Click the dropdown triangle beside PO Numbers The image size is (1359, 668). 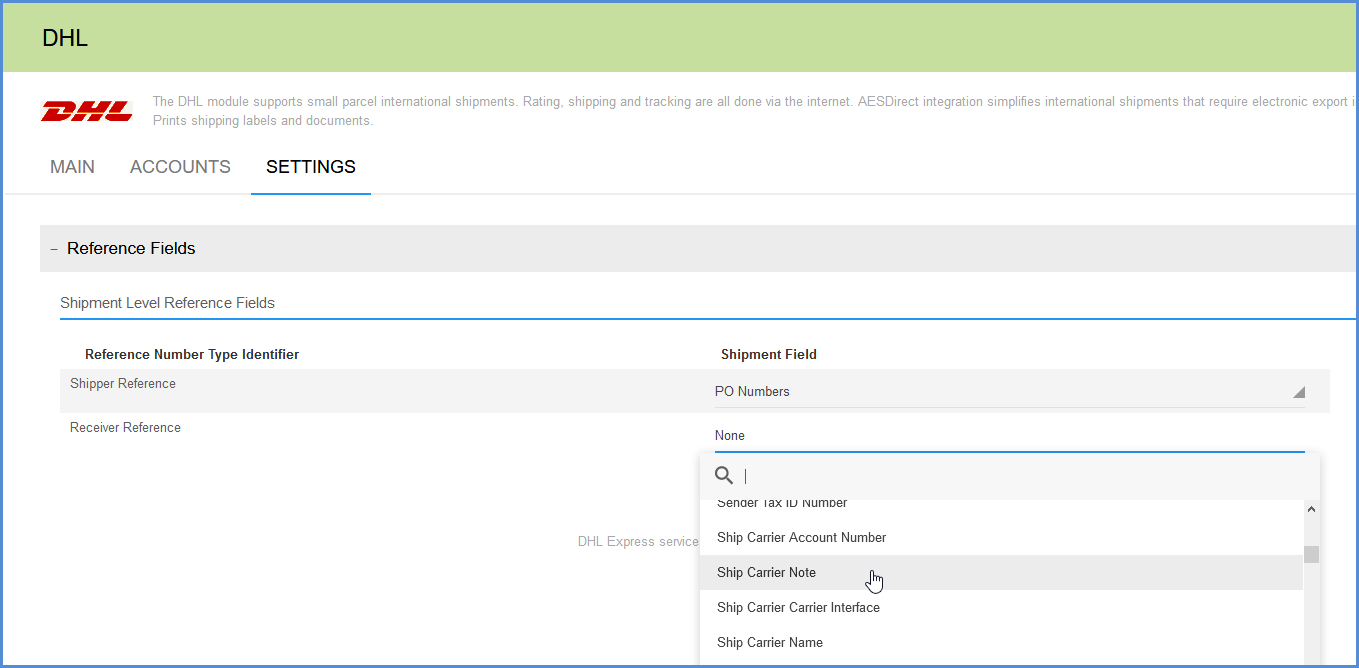click(1298, 391)
